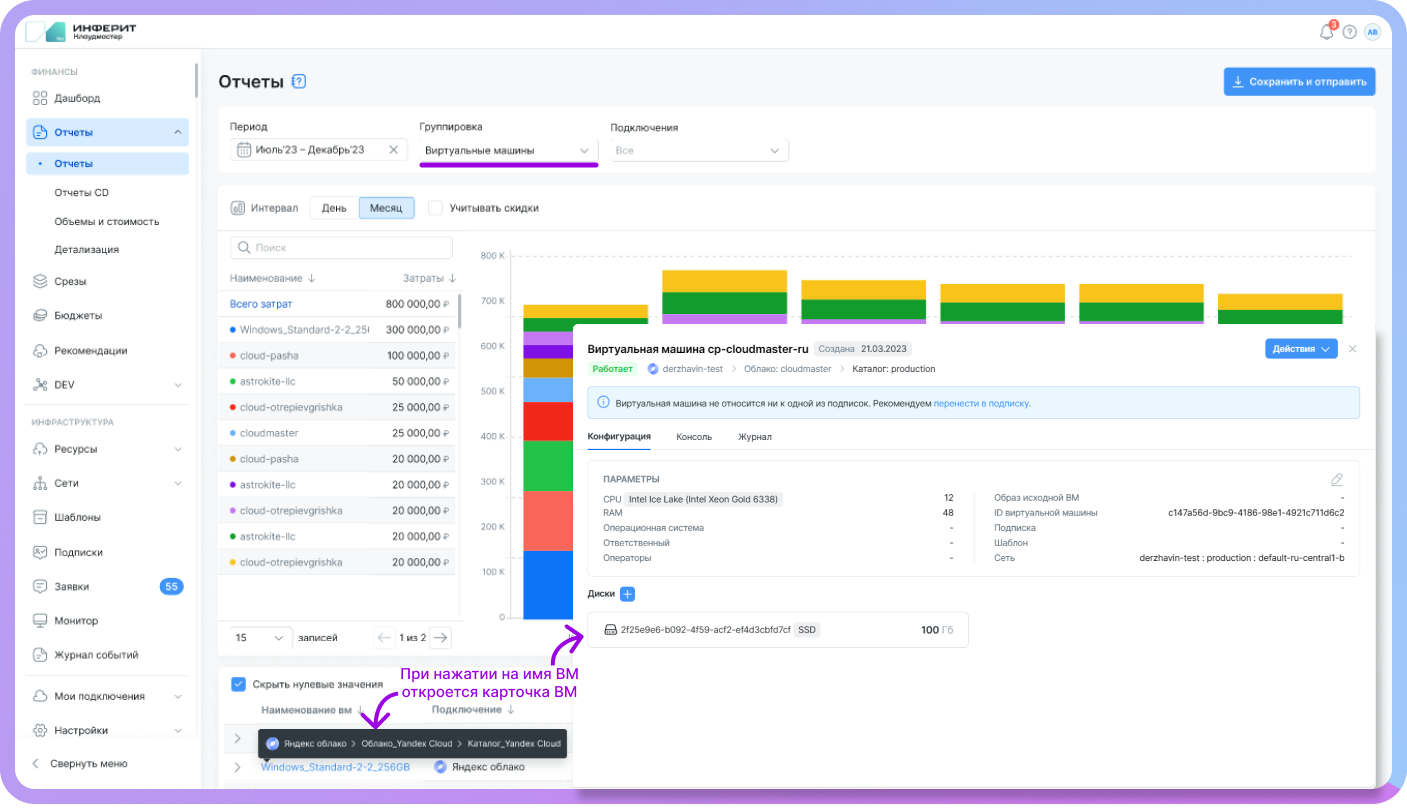Switch to the Журнал tab
1407x809 pixels.
click(x=754, y=437)
